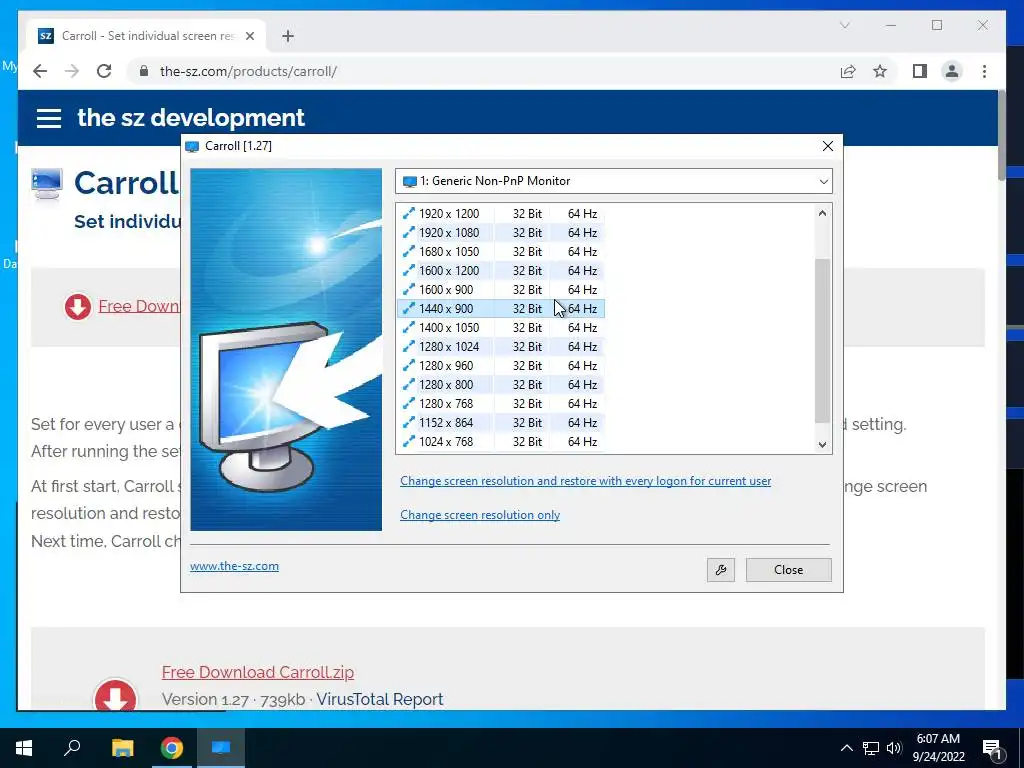Viewport: 1024px width, 768px height.
Task: Open the network icon in tray
Action: (871, 748)
